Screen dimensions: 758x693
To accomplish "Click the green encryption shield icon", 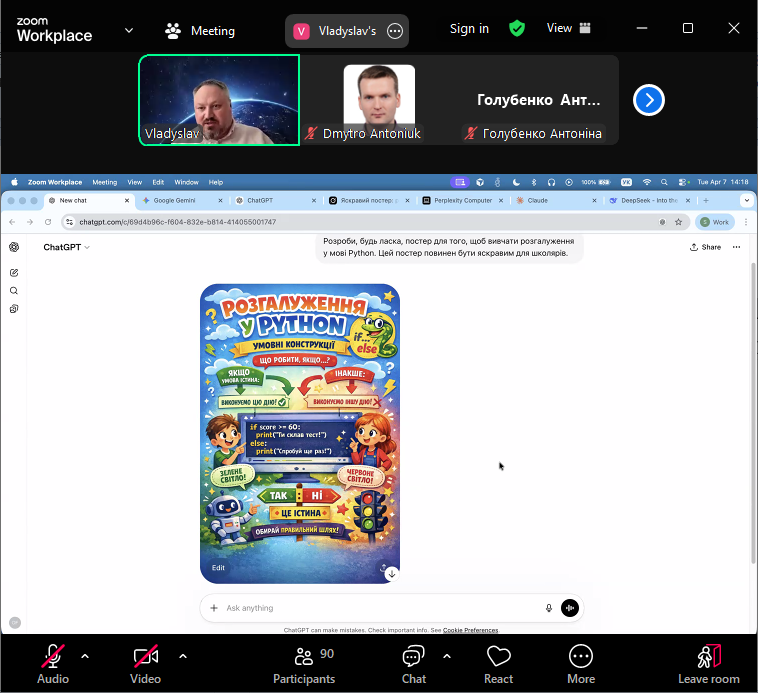I will click(x=517, y=29).
